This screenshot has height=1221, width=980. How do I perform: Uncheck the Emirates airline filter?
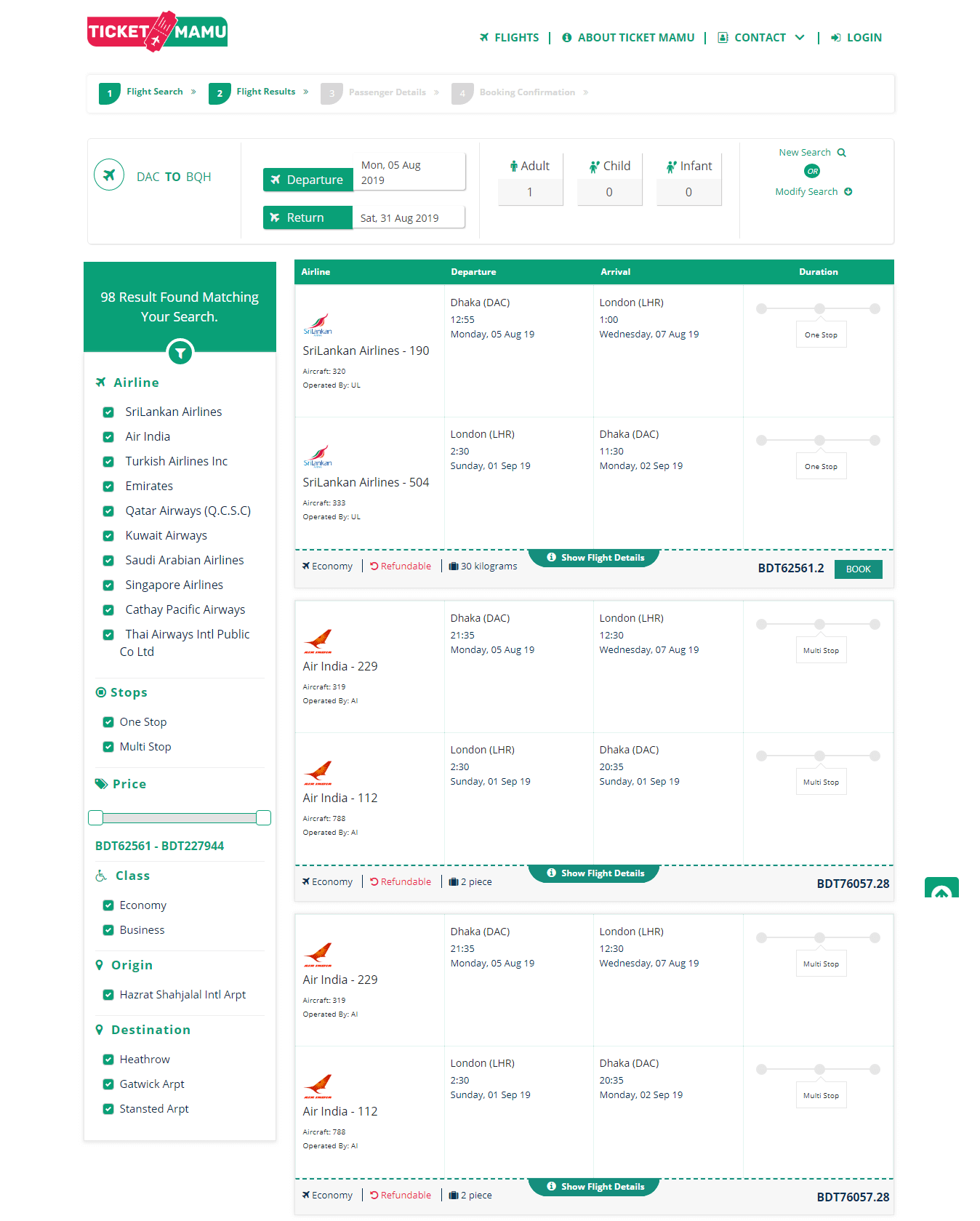tap(108, 487)
